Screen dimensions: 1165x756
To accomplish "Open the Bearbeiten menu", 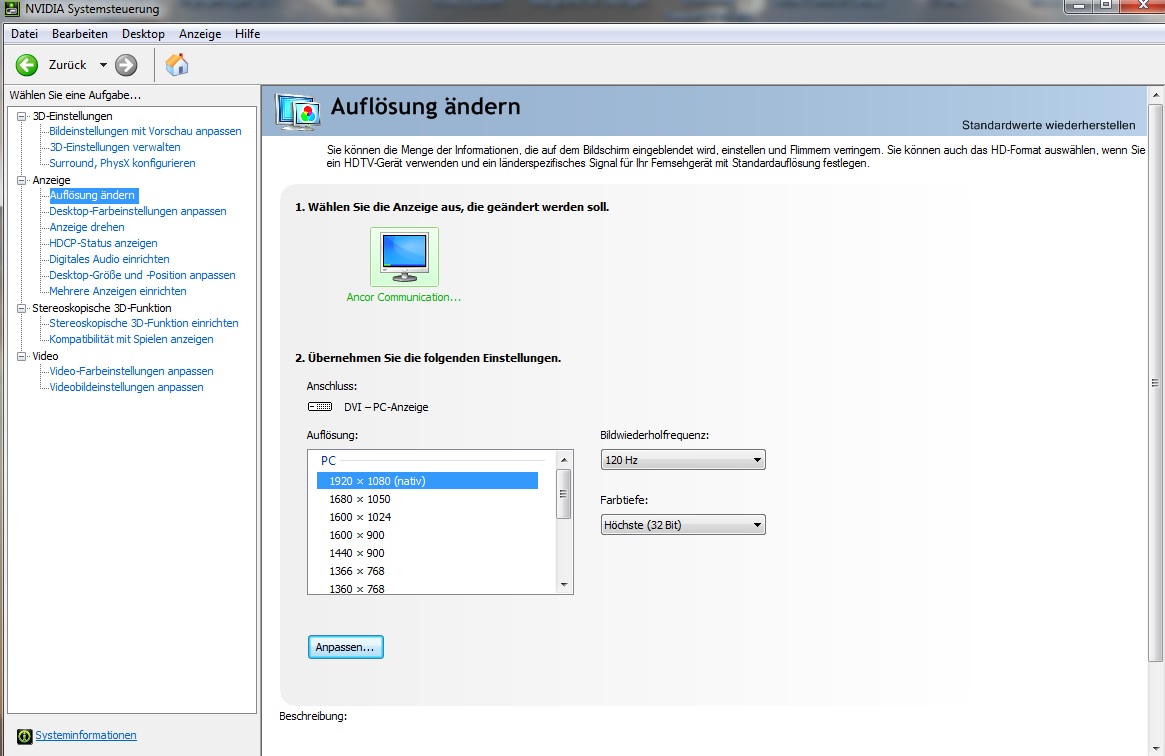I will coord(79,34).
